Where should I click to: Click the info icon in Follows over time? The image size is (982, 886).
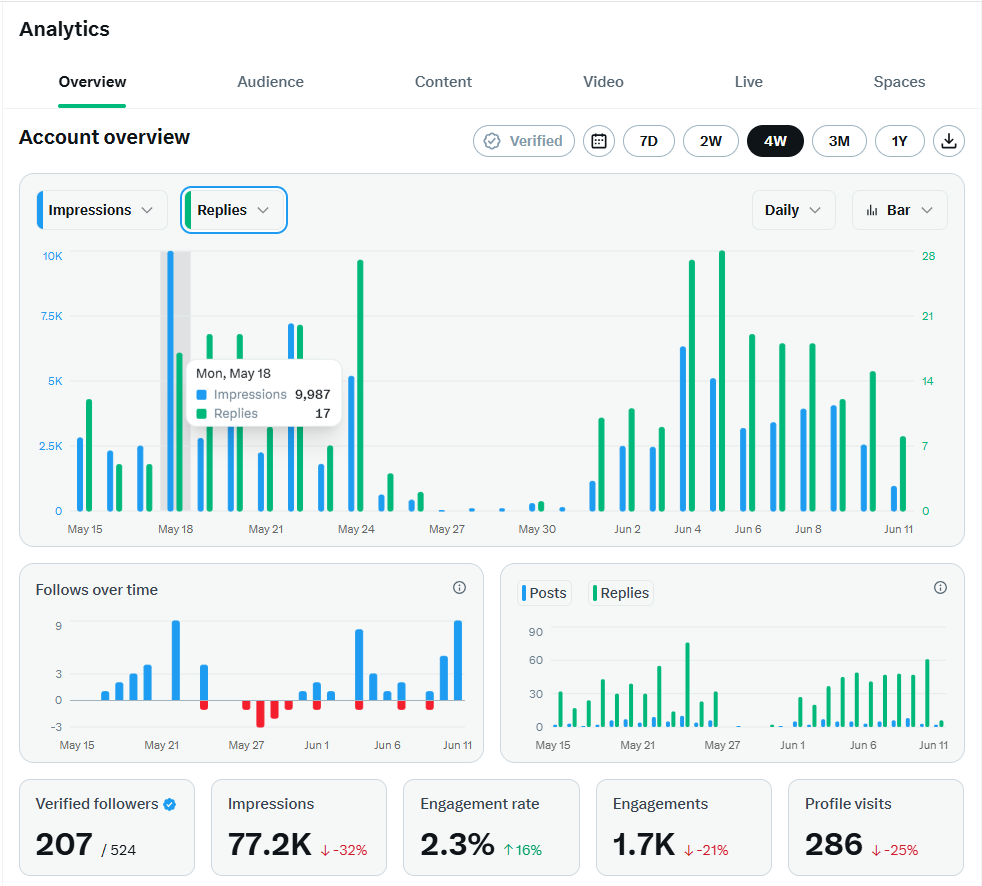click(459, 587)
